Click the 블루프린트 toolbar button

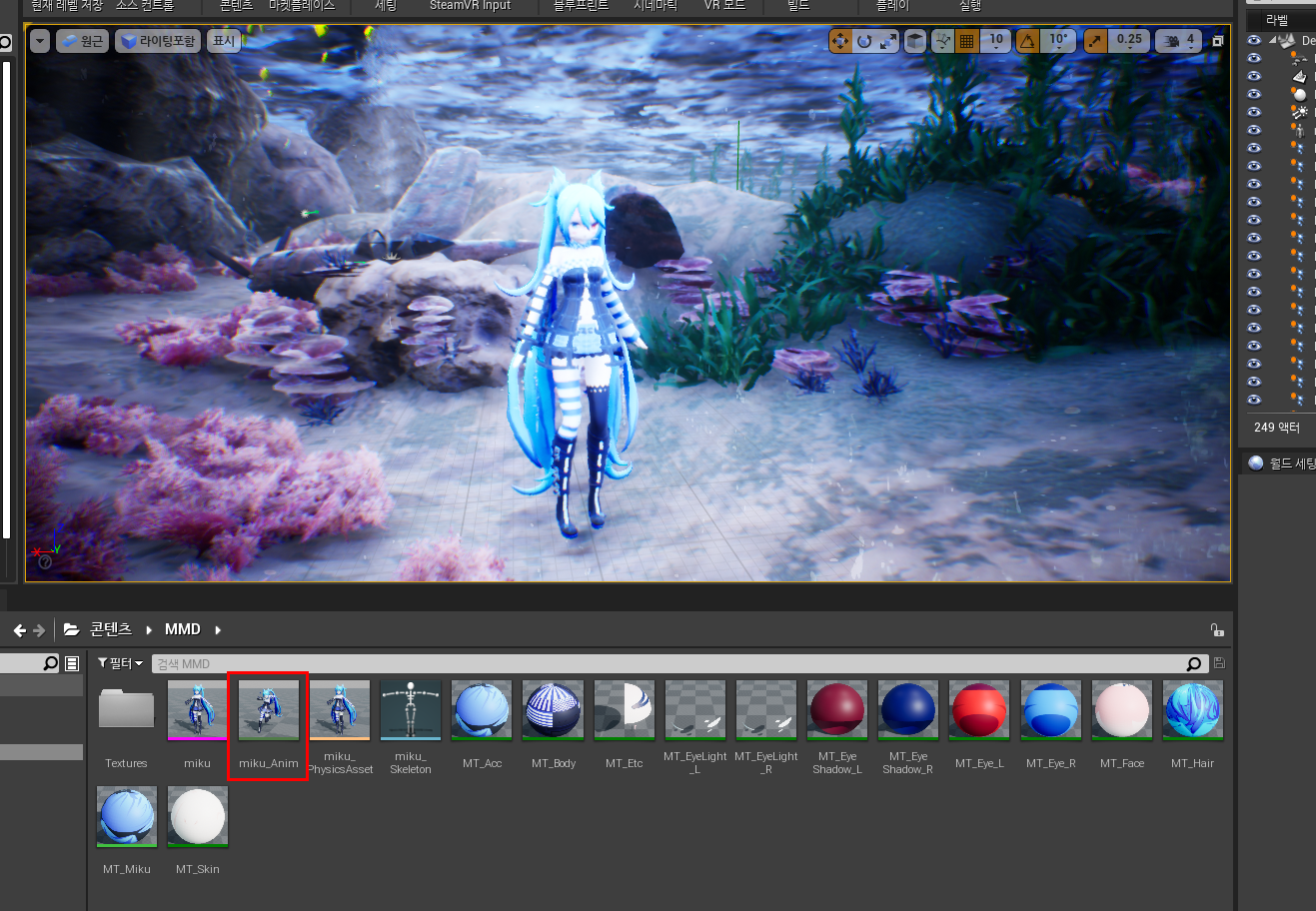[x=581, y=6]
